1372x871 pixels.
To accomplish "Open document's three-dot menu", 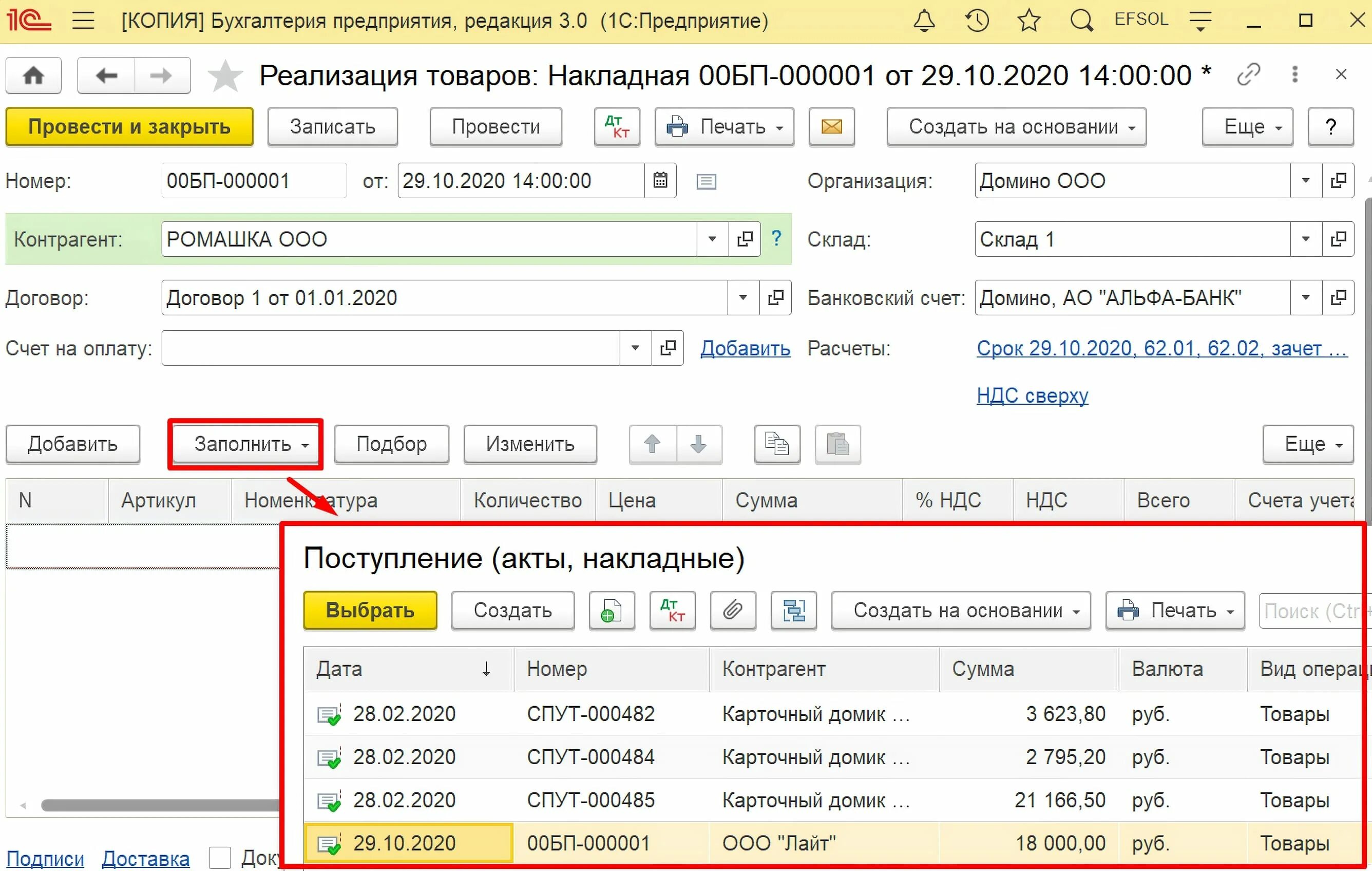I will coord(1295,74).
